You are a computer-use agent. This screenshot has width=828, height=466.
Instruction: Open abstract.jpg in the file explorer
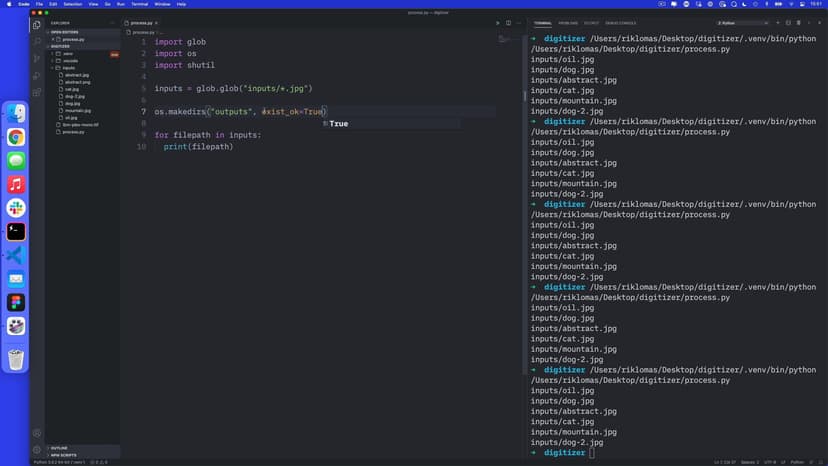[77, 74]
